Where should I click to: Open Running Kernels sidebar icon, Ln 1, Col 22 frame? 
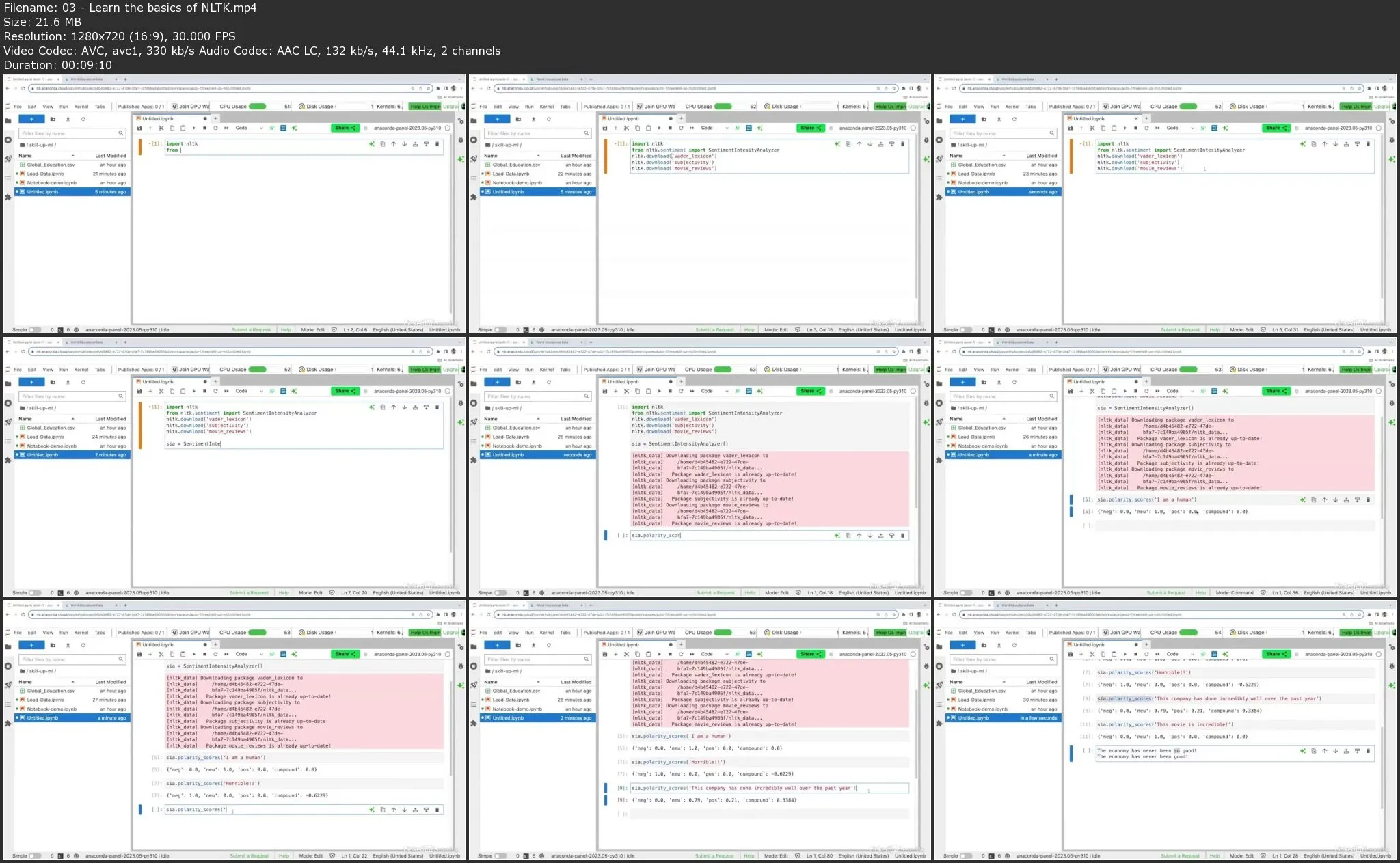(x=8, y=666)
